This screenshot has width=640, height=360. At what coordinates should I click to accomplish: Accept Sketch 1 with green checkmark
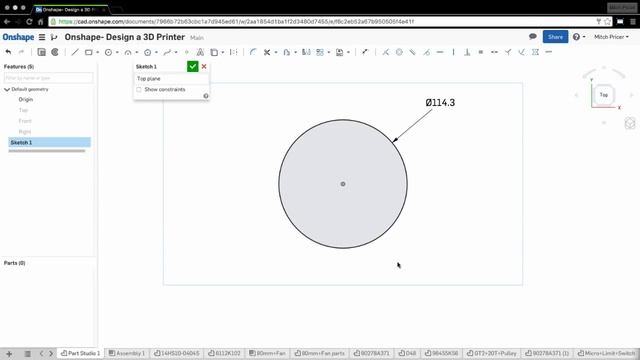(x=192, y=67)
